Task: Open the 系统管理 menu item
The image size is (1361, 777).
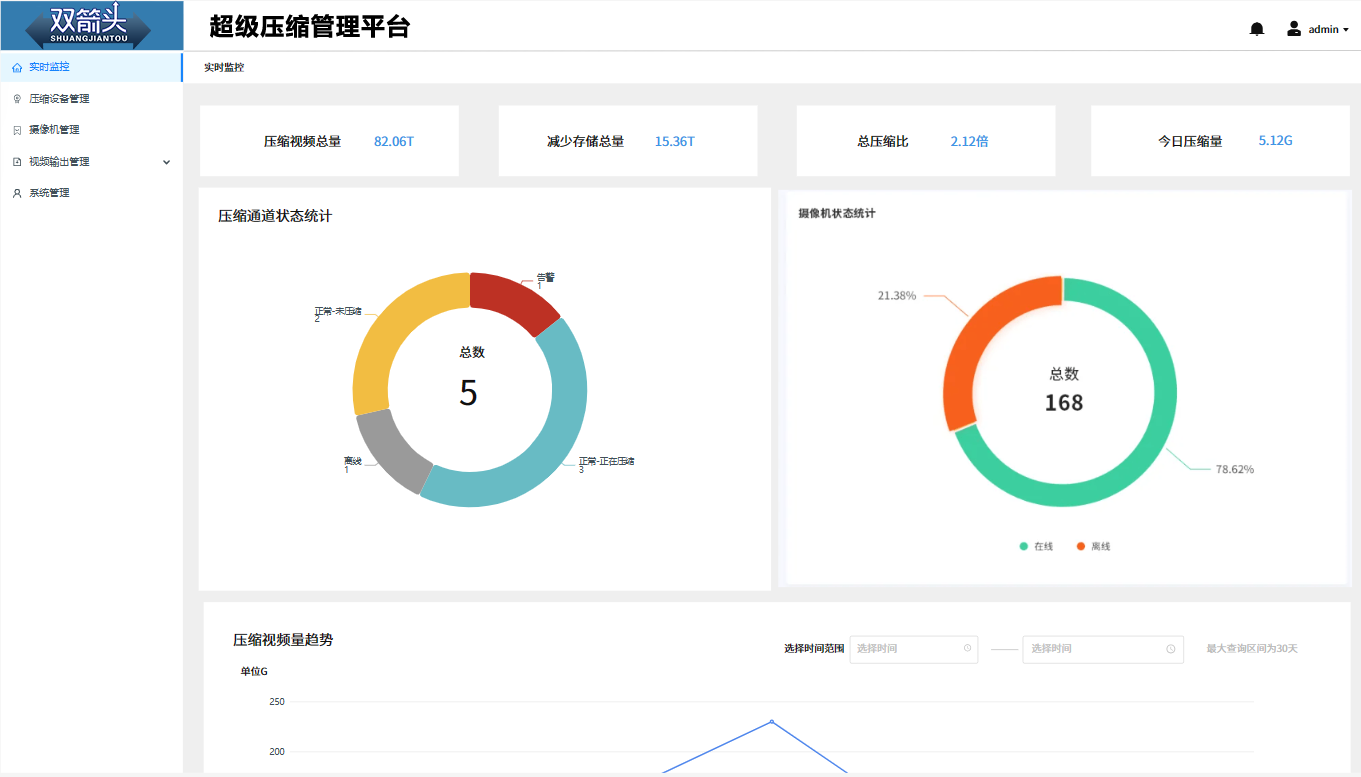Action: [91, 193]
